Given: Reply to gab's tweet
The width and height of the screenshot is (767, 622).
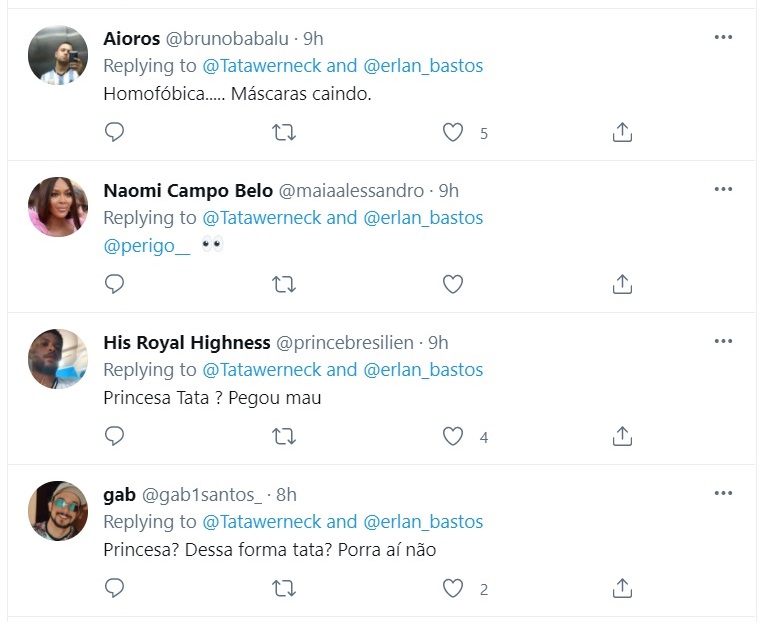Looking at the screenshot, I should click(115, 588).
